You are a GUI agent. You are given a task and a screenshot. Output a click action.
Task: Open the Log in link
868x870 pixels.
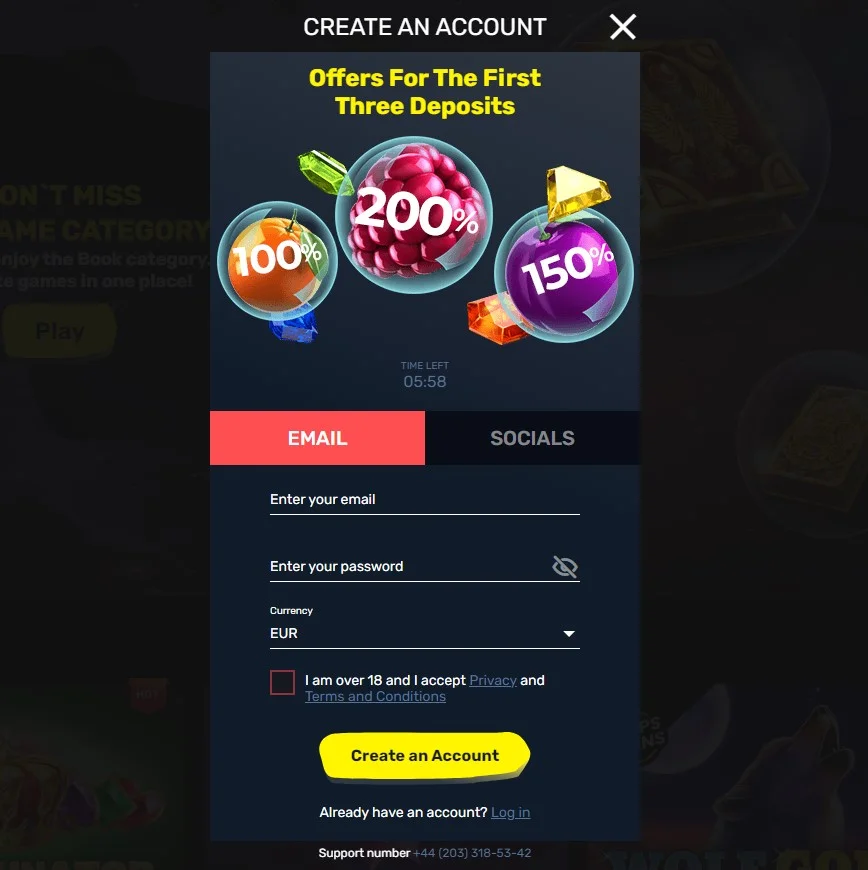(x=511, y=812)
